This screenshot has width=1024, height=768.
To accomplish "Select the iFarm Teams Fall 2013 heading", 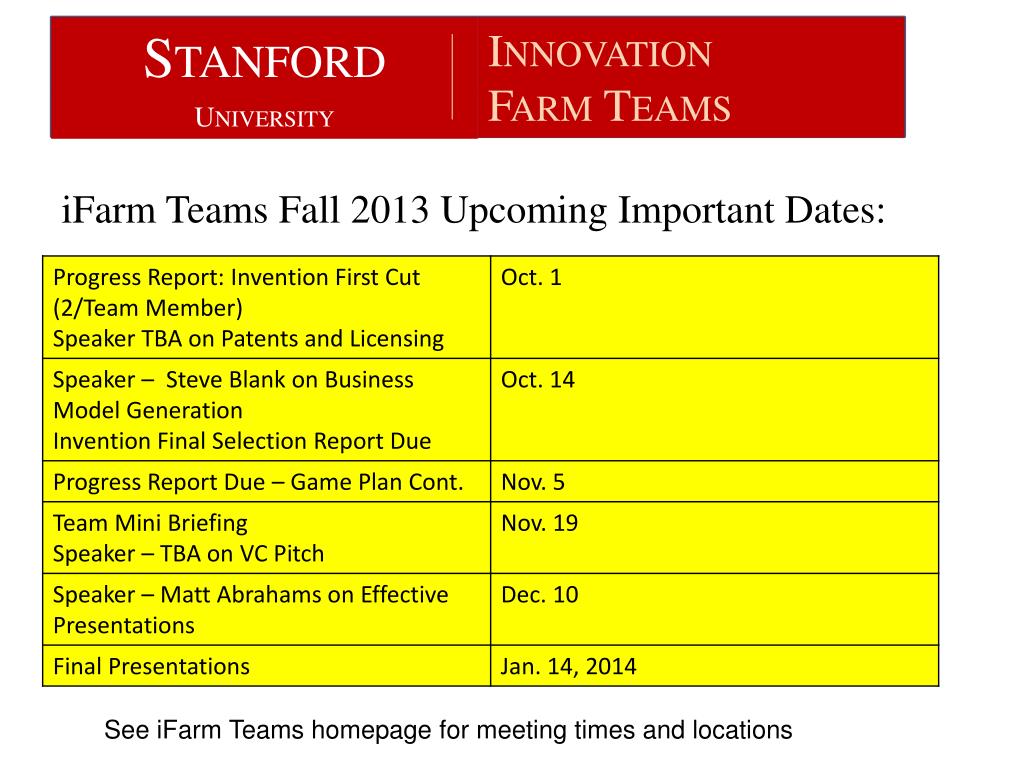I will pos(473,210).
